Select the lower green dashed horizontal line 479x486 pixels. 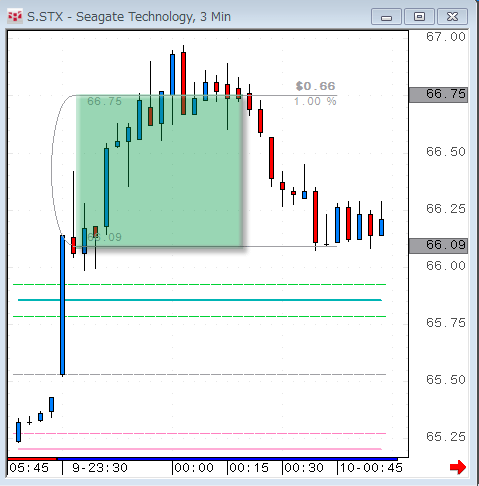pyautogui.click(x=200, y=316)
